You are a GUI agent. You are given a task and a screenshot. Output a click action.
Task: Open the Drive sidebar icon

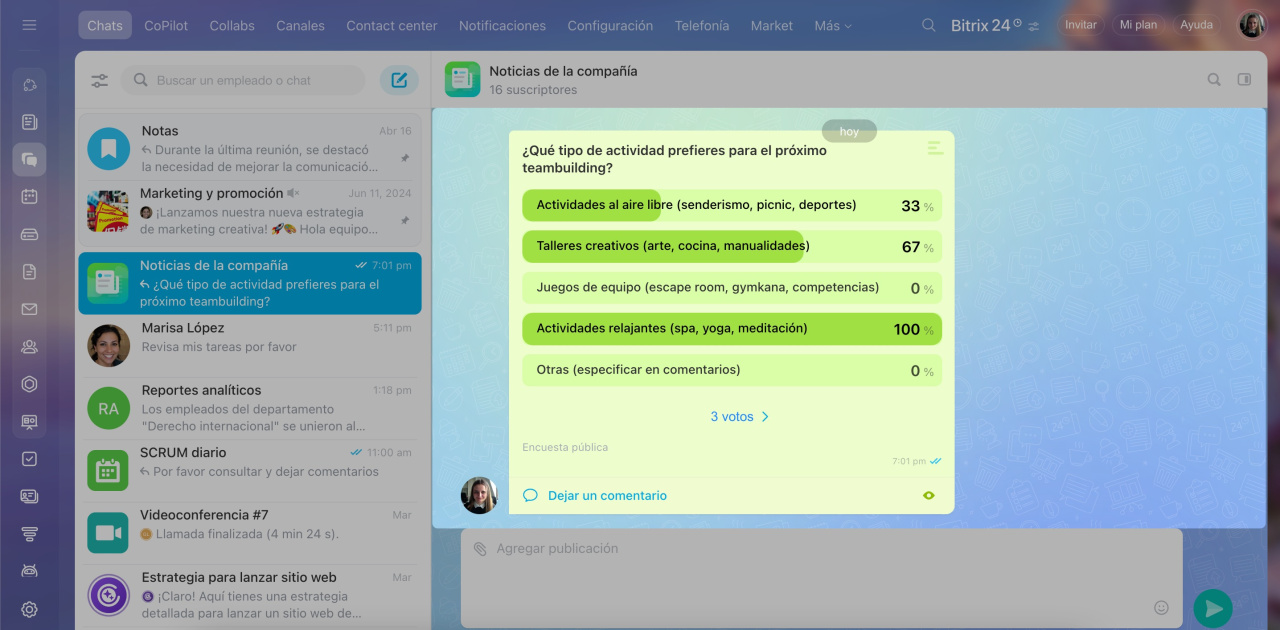coord(29,234)
